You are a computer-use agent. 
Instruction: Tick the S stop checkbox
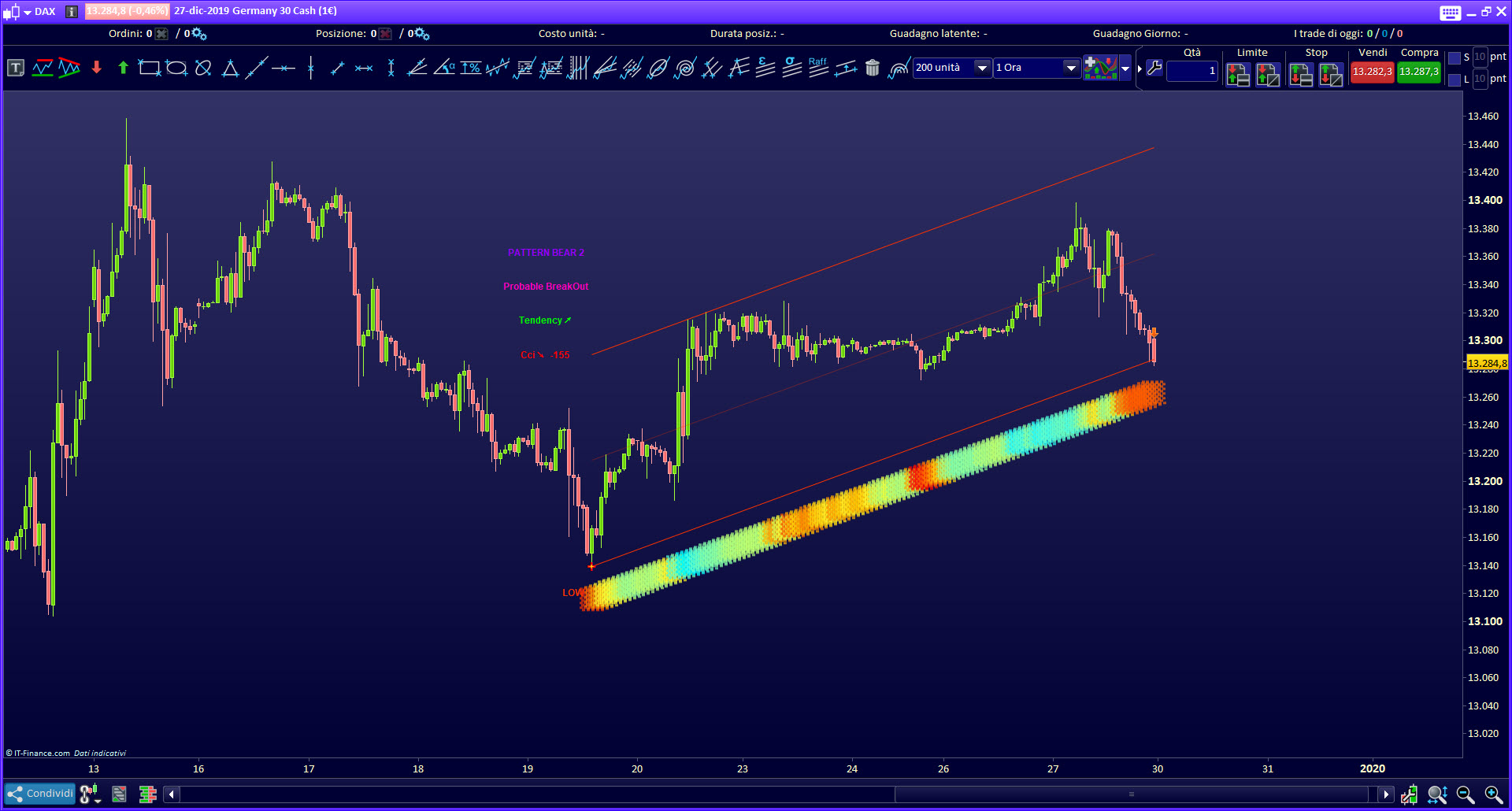pos(1455,58)
